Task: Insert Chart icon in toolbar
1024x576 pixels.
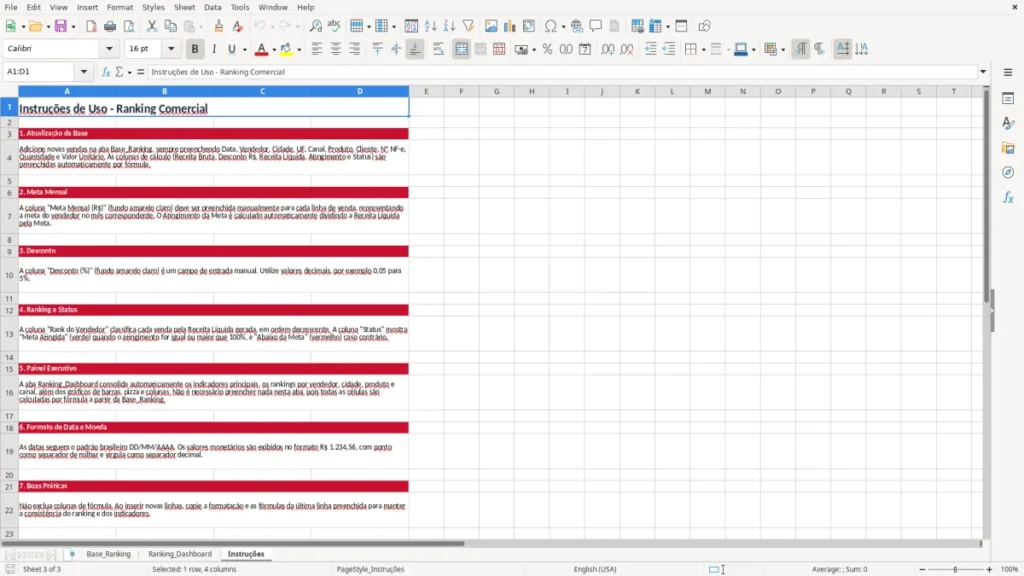Action: click(509, 26)
